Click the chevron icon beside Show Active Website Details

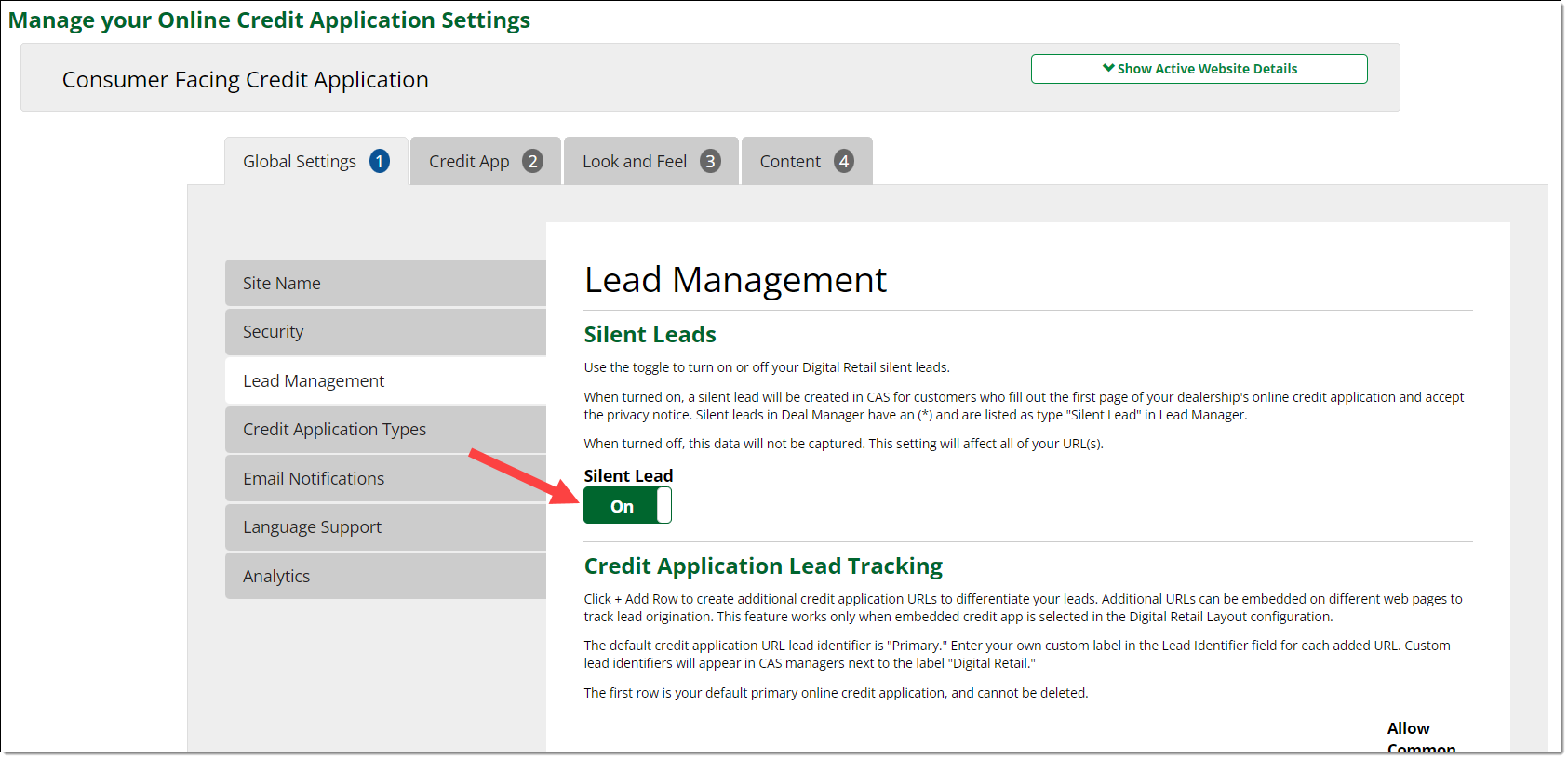pos(1108,68)
